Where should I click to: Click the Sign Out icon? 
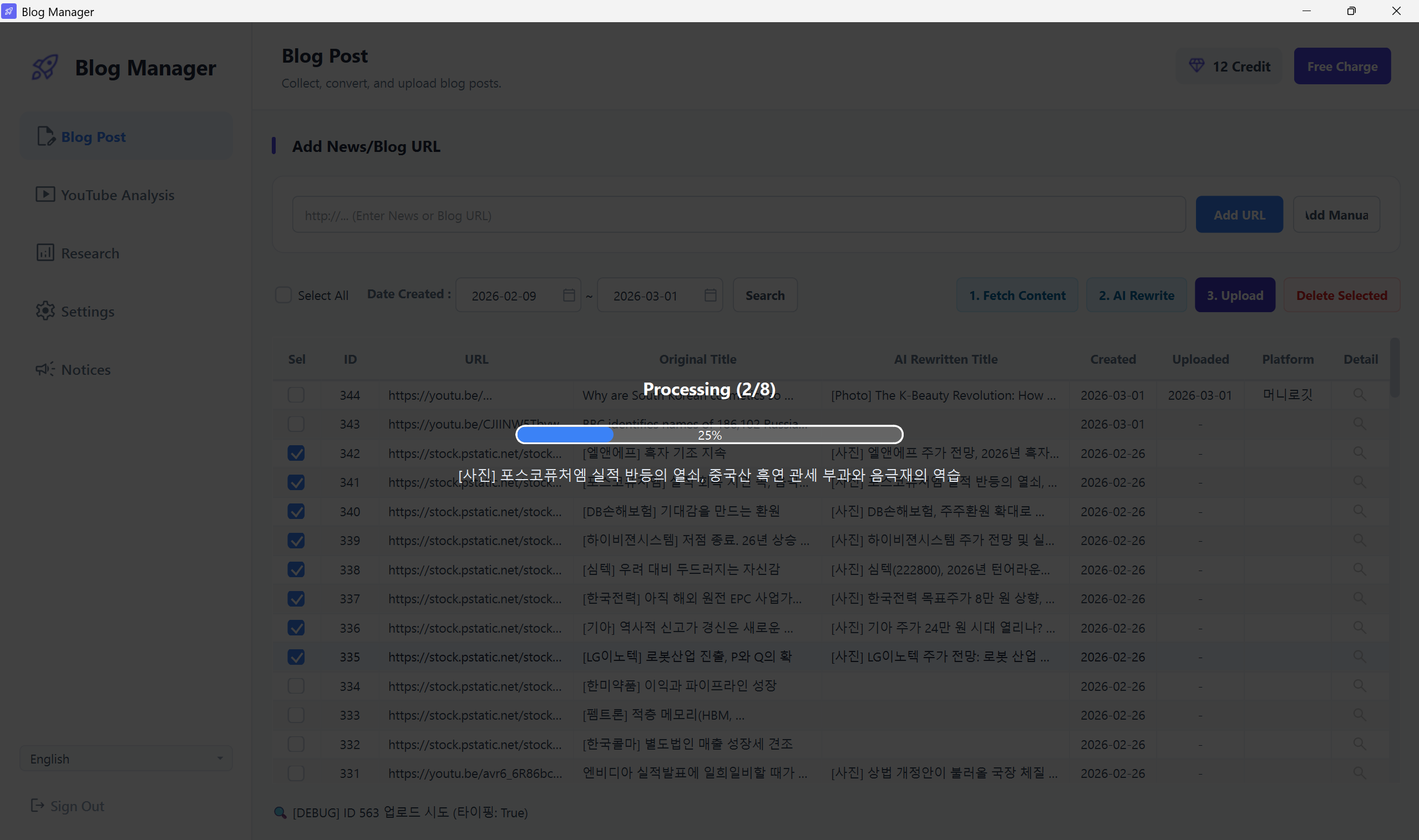coord(37,806)
